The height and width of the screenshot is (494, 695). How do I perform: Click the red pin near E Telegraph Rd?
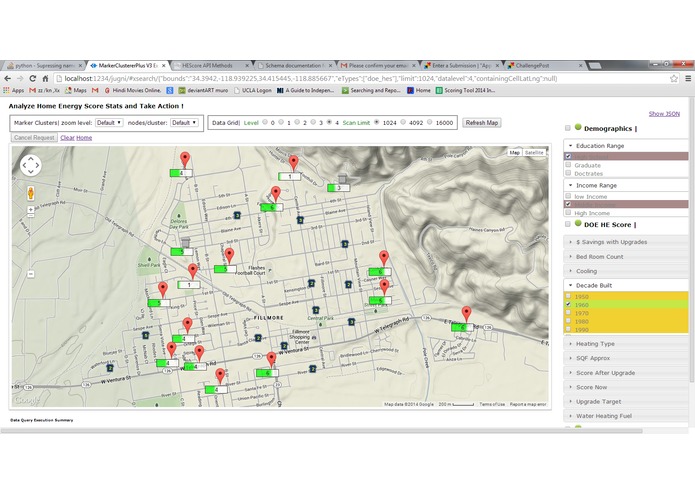pyautogui.click(x=466, y=314)
